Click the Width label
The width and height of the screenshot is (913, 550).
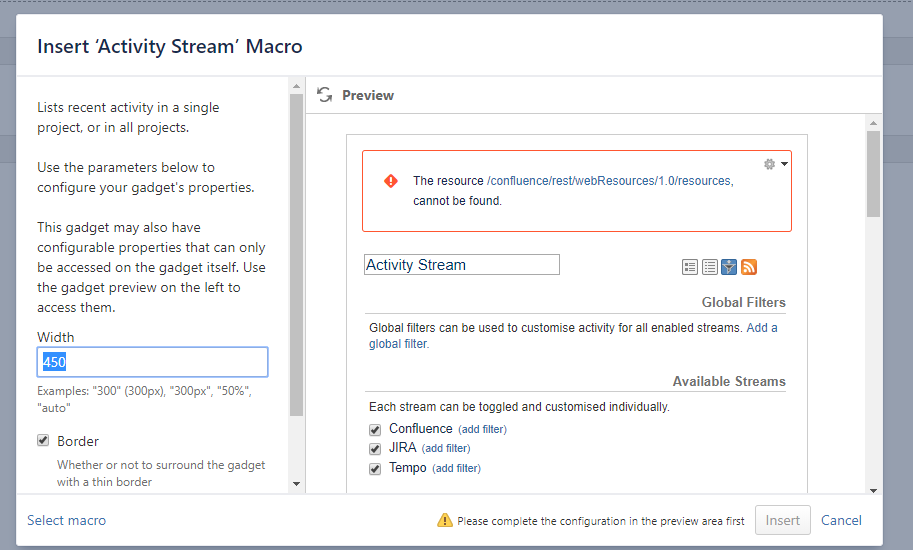click(55, 337)
